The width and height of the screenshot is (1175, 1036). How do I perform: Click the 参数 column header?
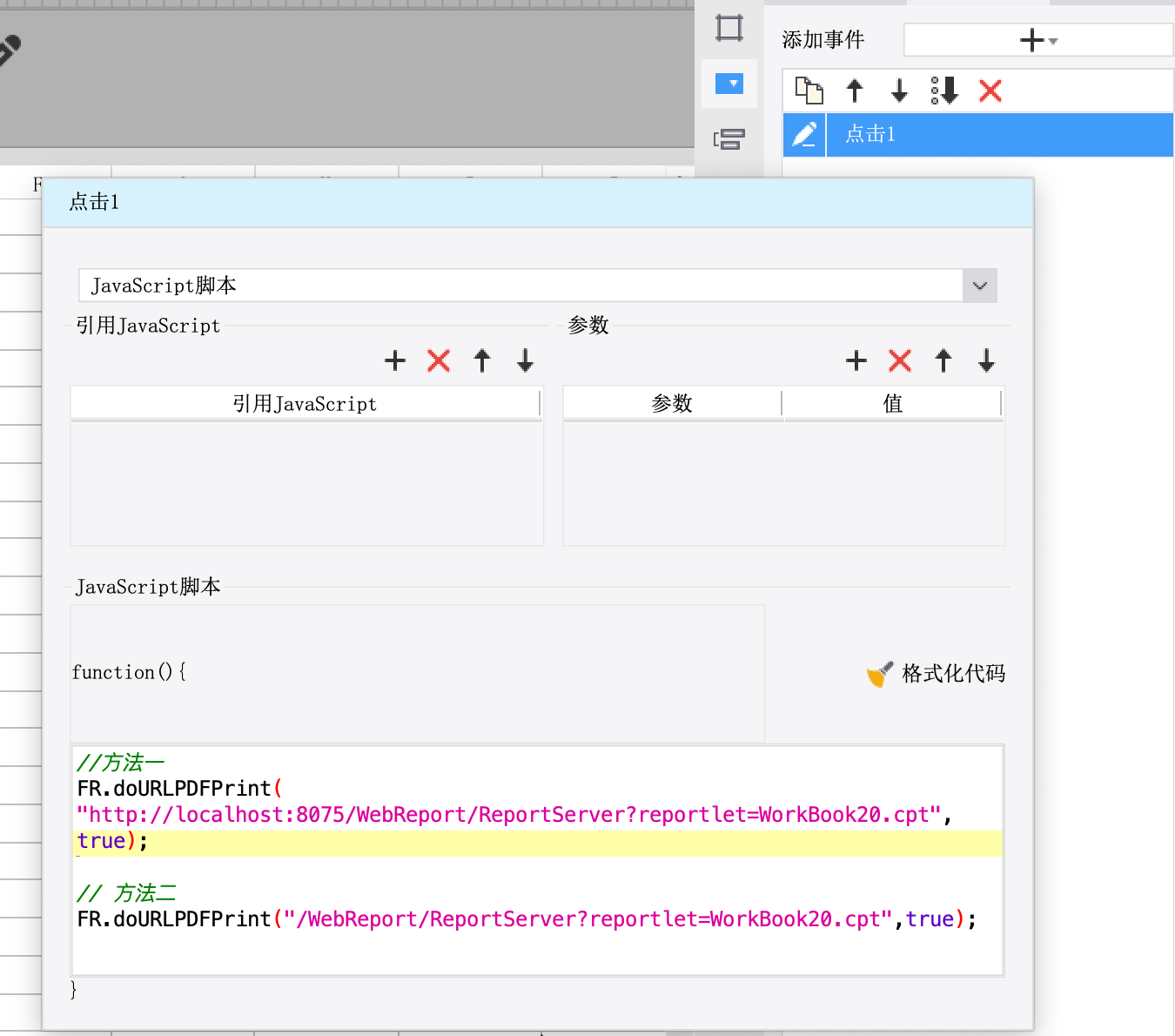coord(673,403)
